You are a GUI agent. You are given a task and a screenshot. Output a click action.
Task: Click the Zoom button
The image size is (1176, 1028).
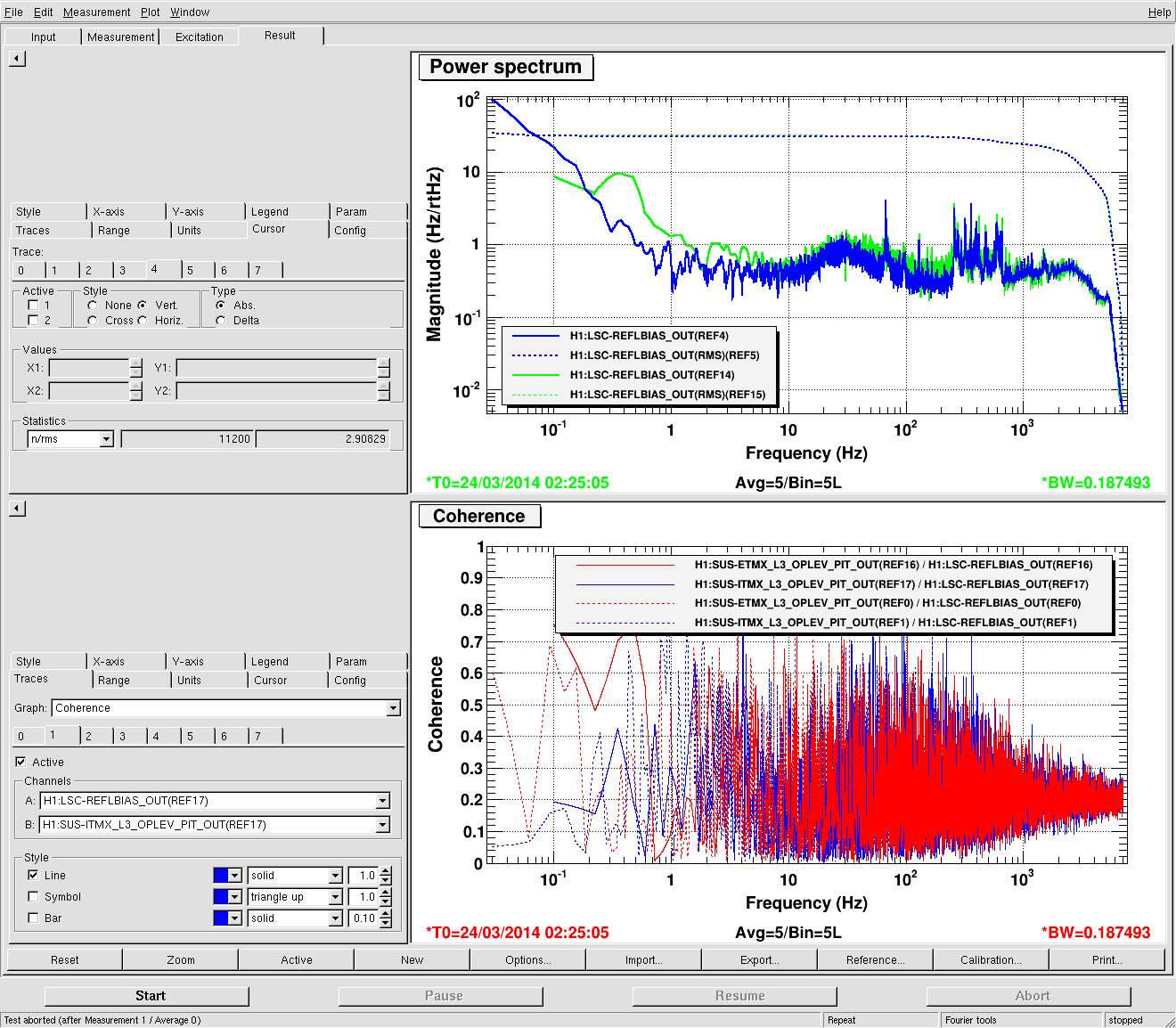[181, 960]
